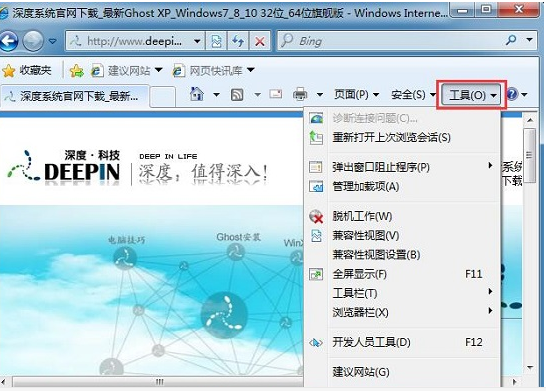The height and width of the screenshot is (391, 546).
Task: Toggle 建议网站(G) menu entry
Action: pyautogui.click(x=402, y=372)
